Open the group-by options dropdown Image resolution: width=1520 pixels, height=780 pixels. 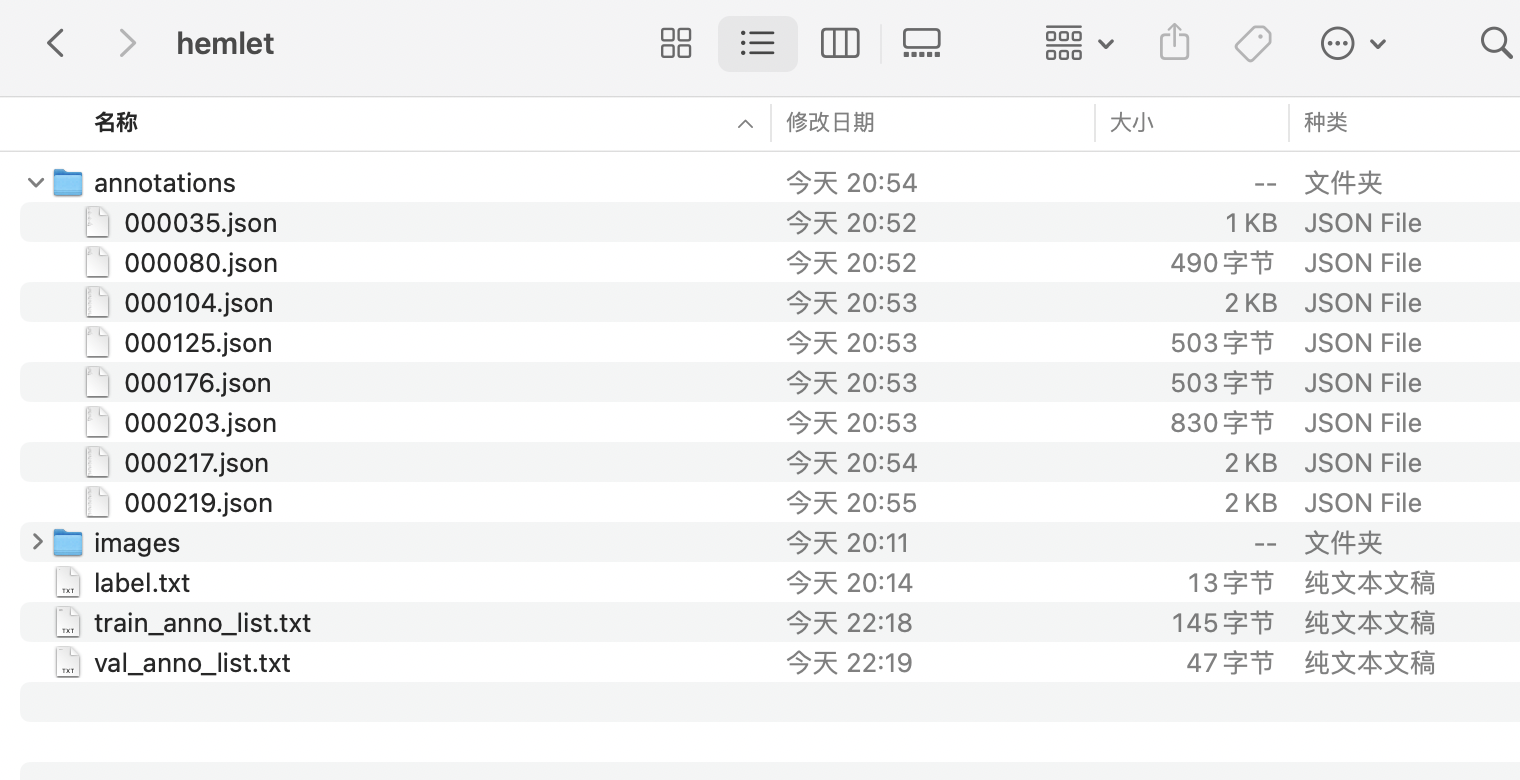(1079, 43)
